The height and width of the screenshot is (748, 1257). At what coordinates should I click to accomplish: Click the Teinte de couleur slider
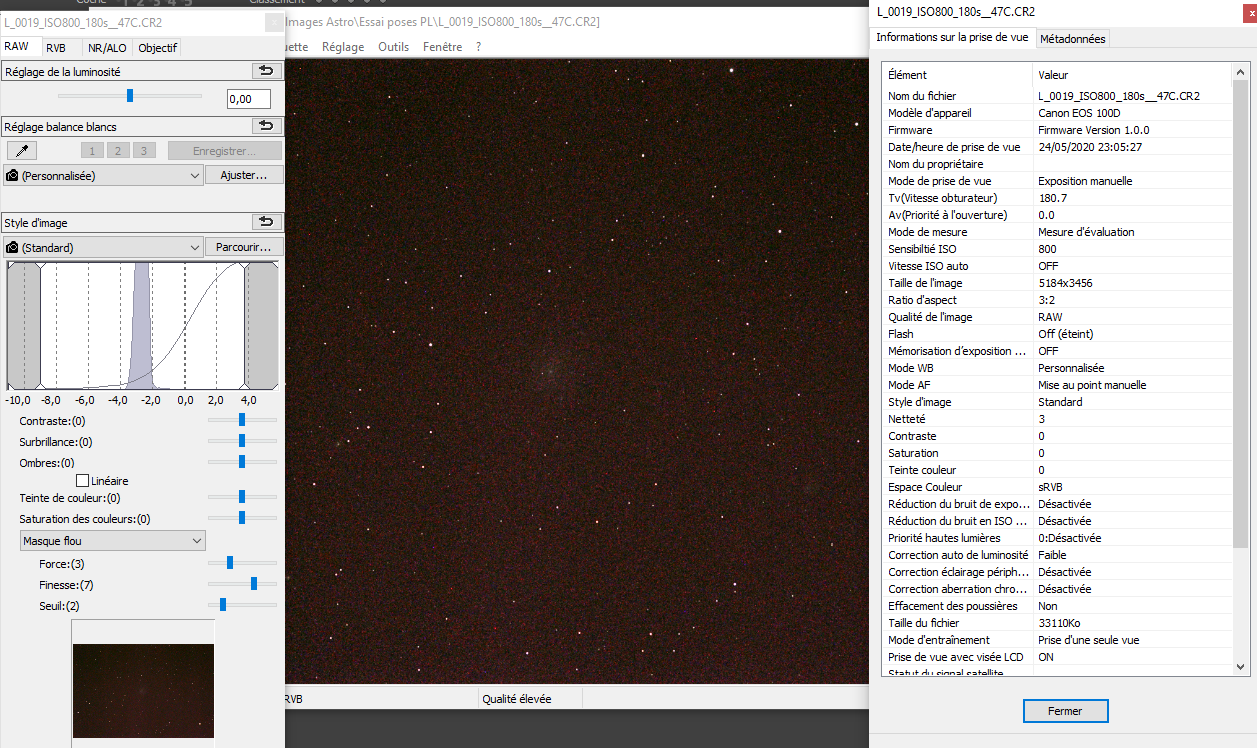(x=242, y=497)
